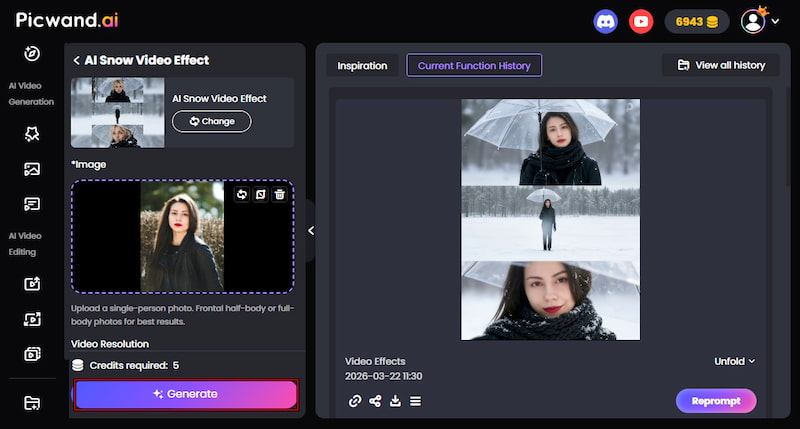Open the user profile avatar
The width and height of the screenshot is (800, 429).
point(753,21)
